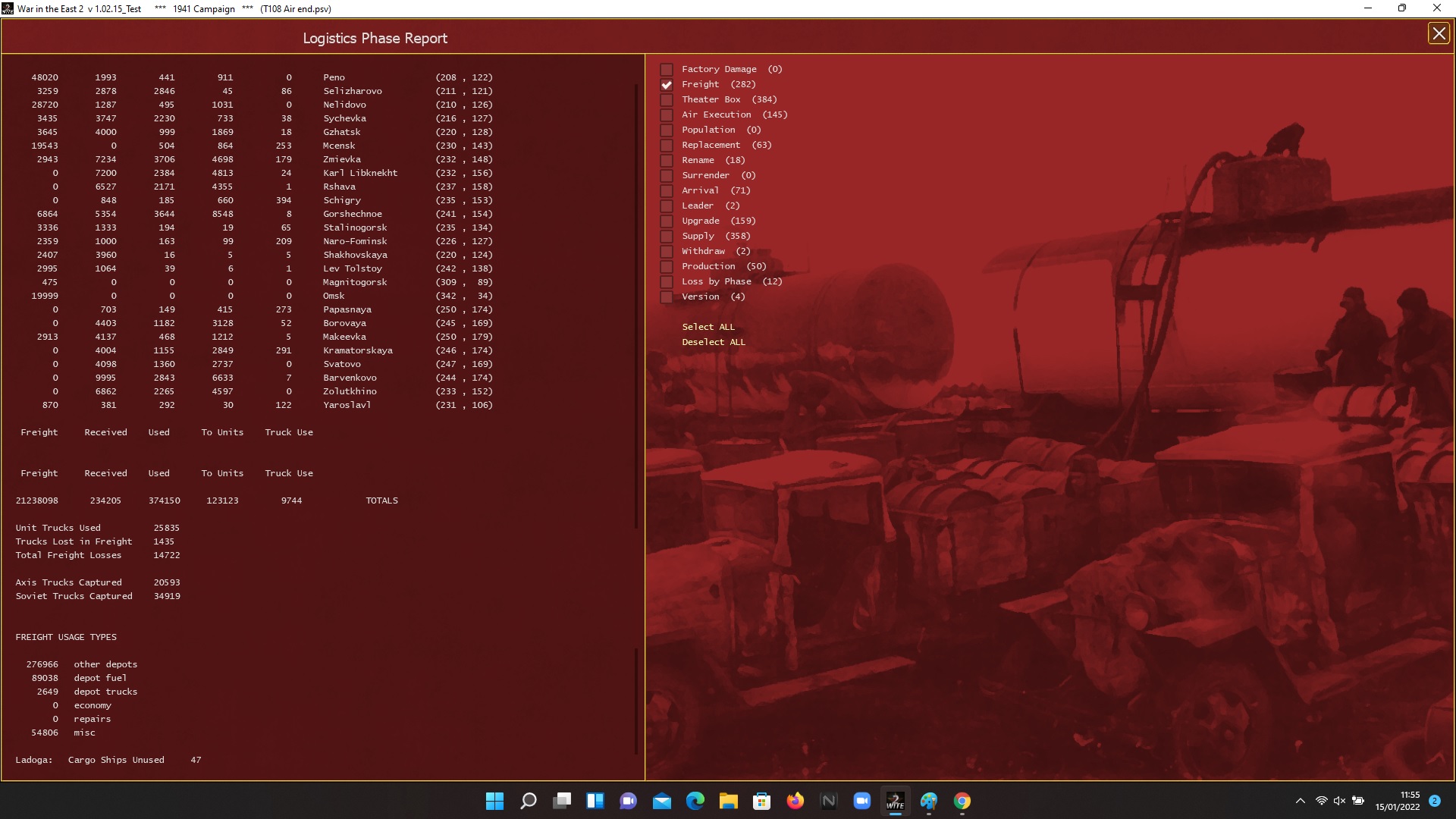
Task: Open the notification center badge
Action: tap(1434, 801)
